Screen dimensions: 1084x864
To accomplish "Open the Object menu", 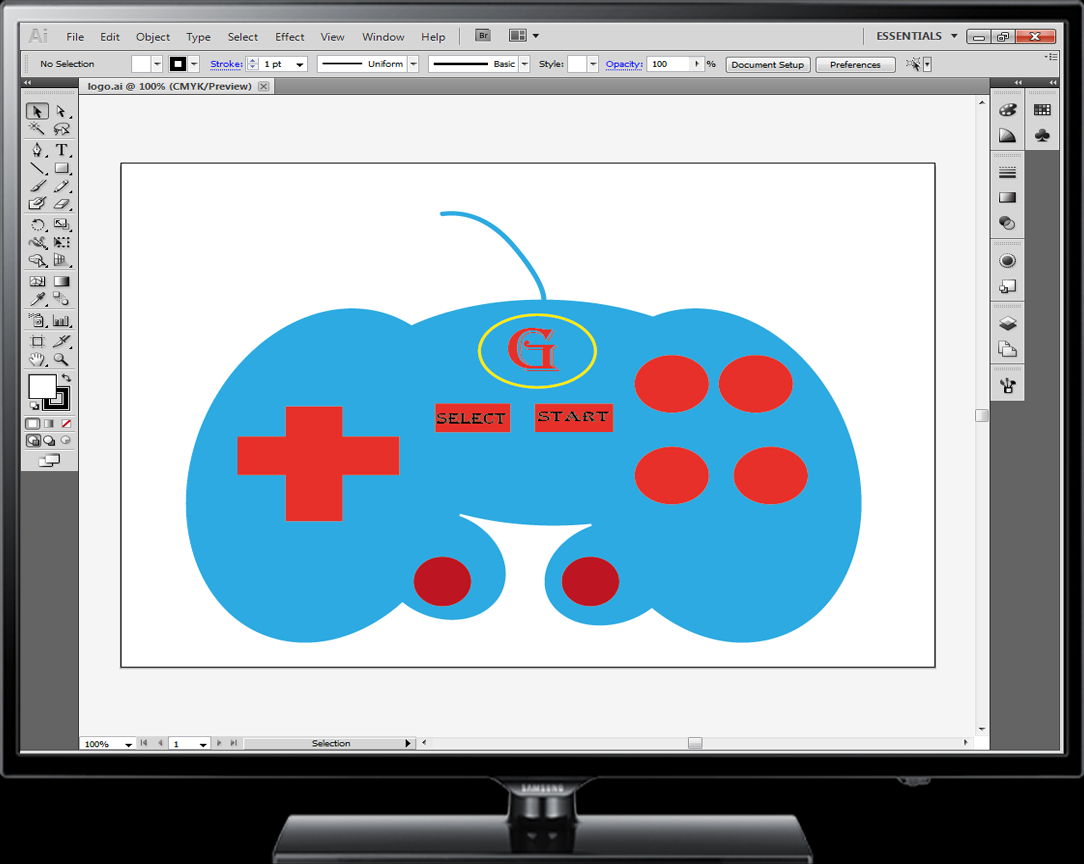I will tap(153, 37).
